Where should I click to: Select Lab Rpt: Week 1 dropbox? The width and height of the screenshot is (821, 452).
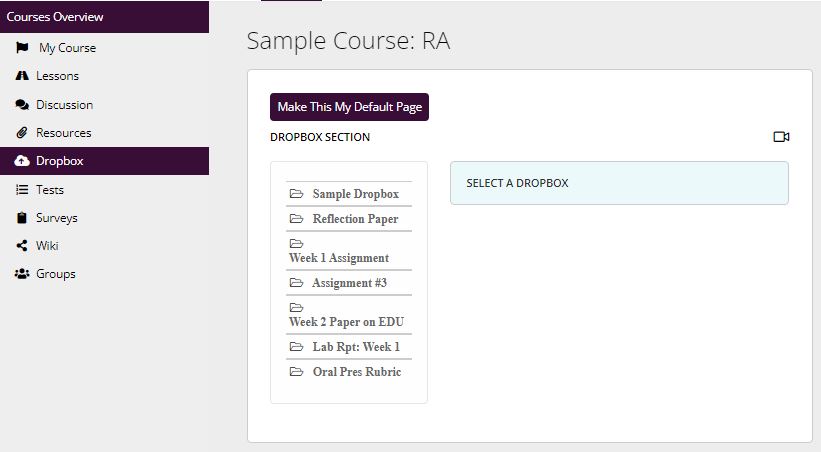[x=349, y=347]
